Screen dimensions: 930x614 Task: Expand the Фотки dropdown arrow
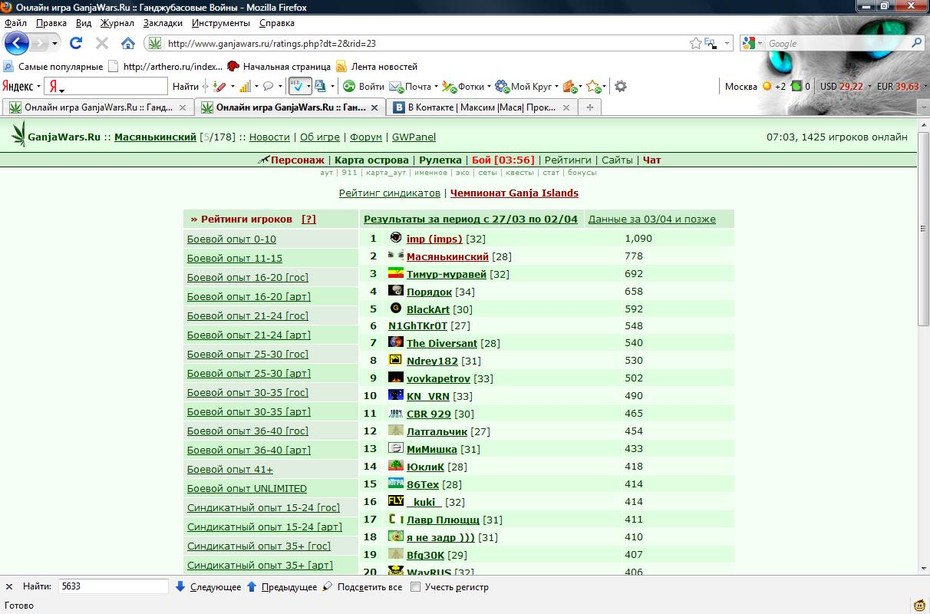pyautogui.click(x=489, y=87)
